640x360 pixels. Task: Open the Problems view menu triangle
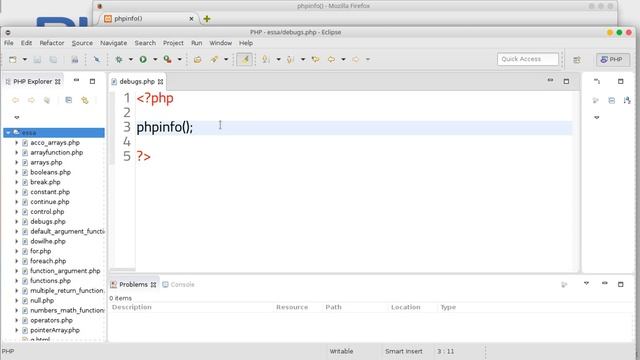tap(586, 283)
